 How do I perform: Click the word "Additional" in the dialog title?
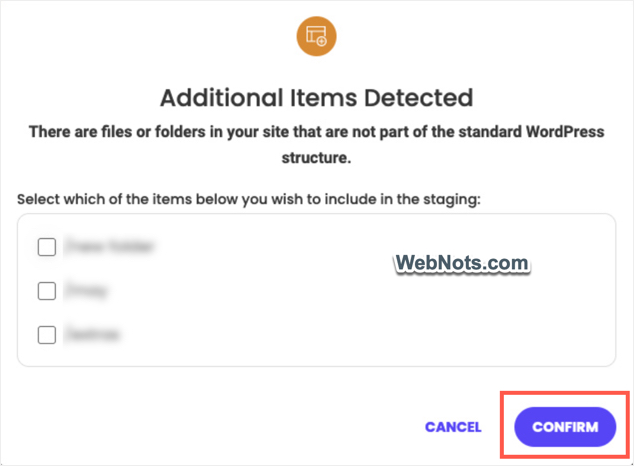pos(213,98)
